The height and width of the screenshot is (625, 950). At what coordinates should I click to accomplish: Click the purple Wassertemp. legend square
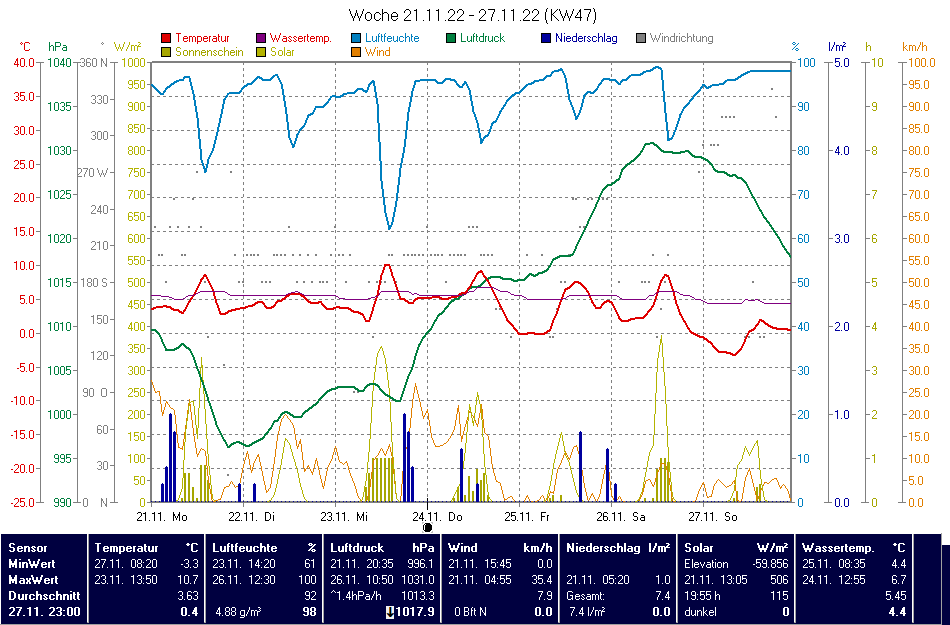(x=262, y=38)
